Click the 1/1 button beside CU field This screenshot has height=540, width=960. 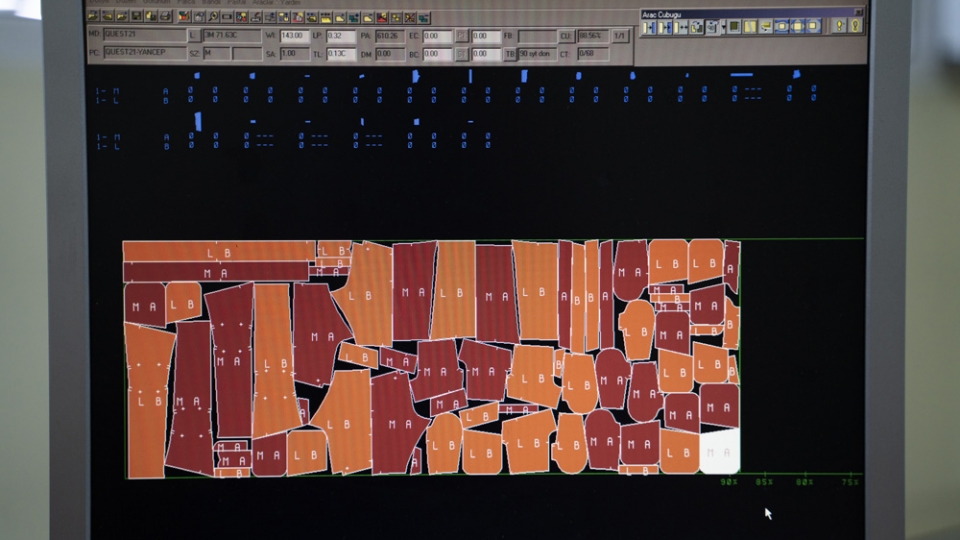pyautogui.click(x=620, y=36)
